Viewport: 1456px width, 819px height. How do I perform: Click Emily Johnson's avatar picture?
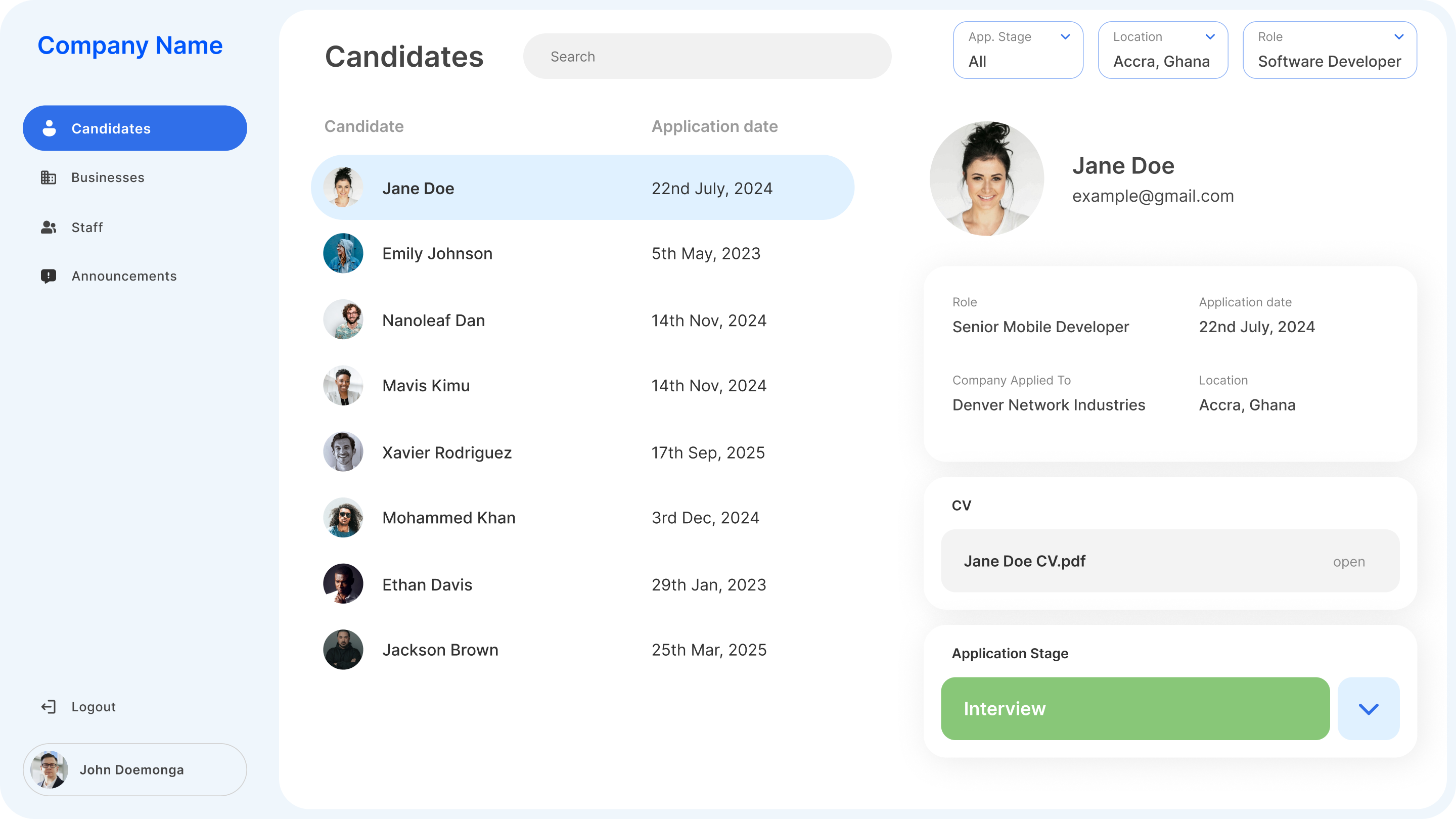point(343,253)
